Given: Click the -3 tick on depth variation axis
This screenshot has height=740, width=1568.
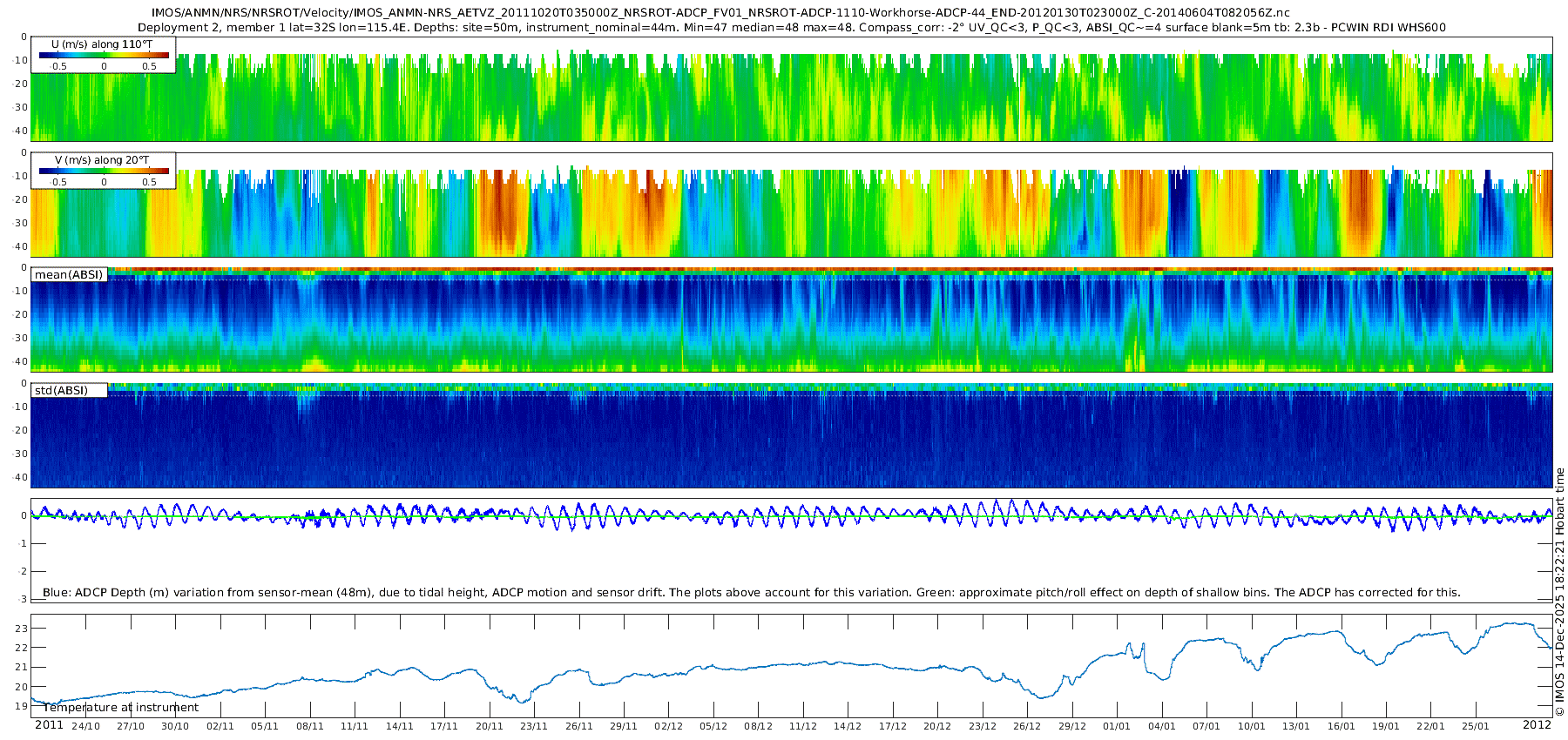Looking at the screenshot, I should (x=24, y=599).
